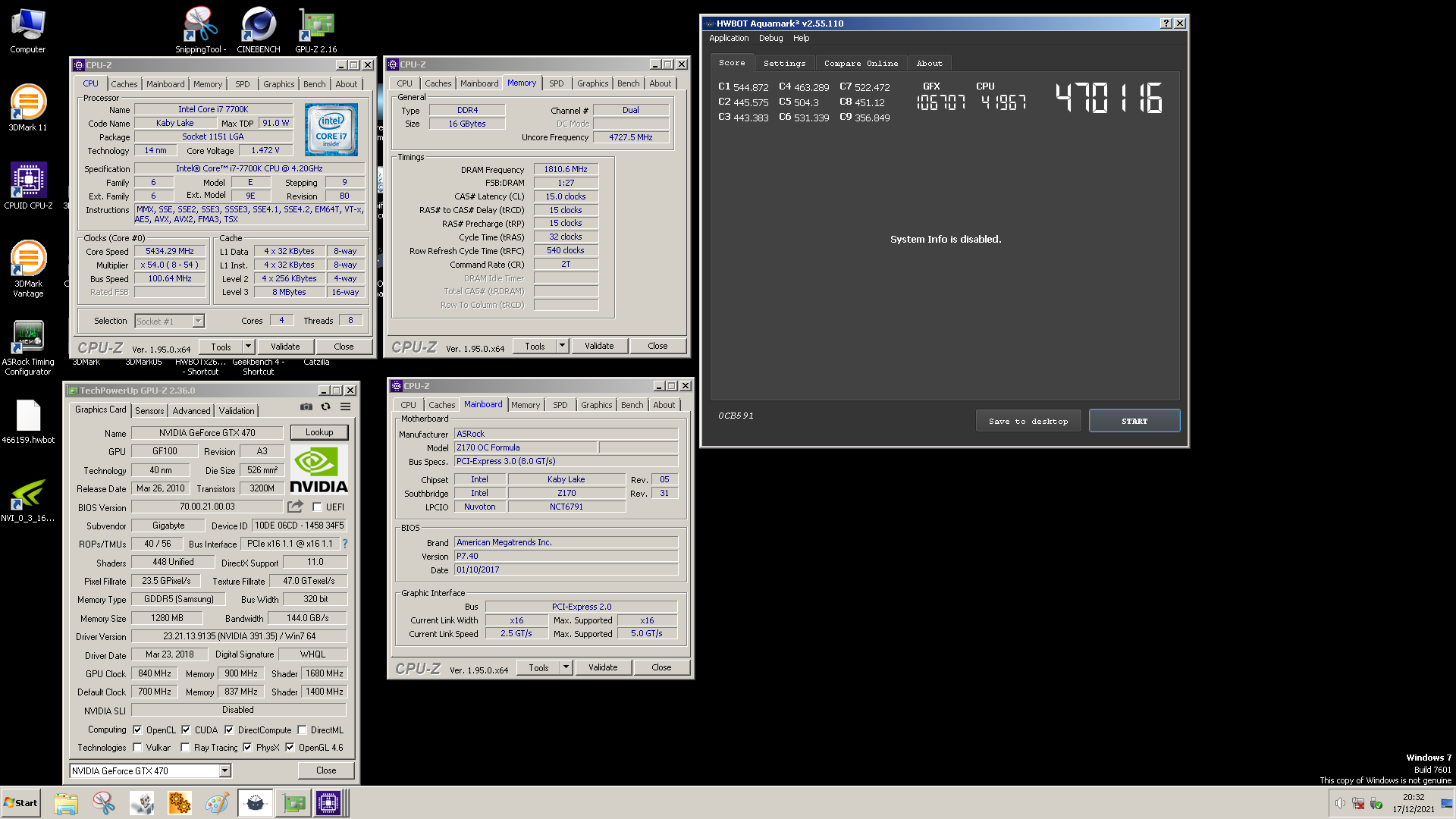Viewport: 1456px width, 819px height.
Task: Click orange gears icon in taskbar
Action: 180,803
